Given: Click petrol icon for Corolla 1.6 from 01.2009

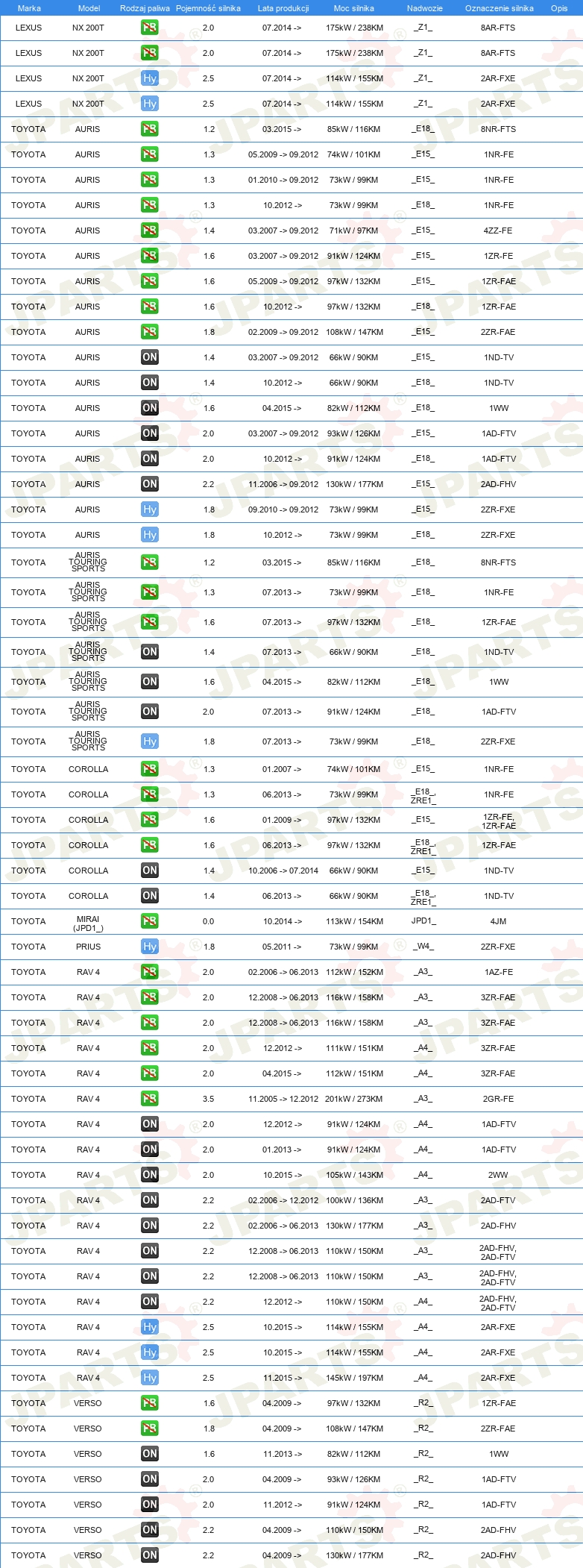Looking at the screenshot, I should [x=150, y=820].
